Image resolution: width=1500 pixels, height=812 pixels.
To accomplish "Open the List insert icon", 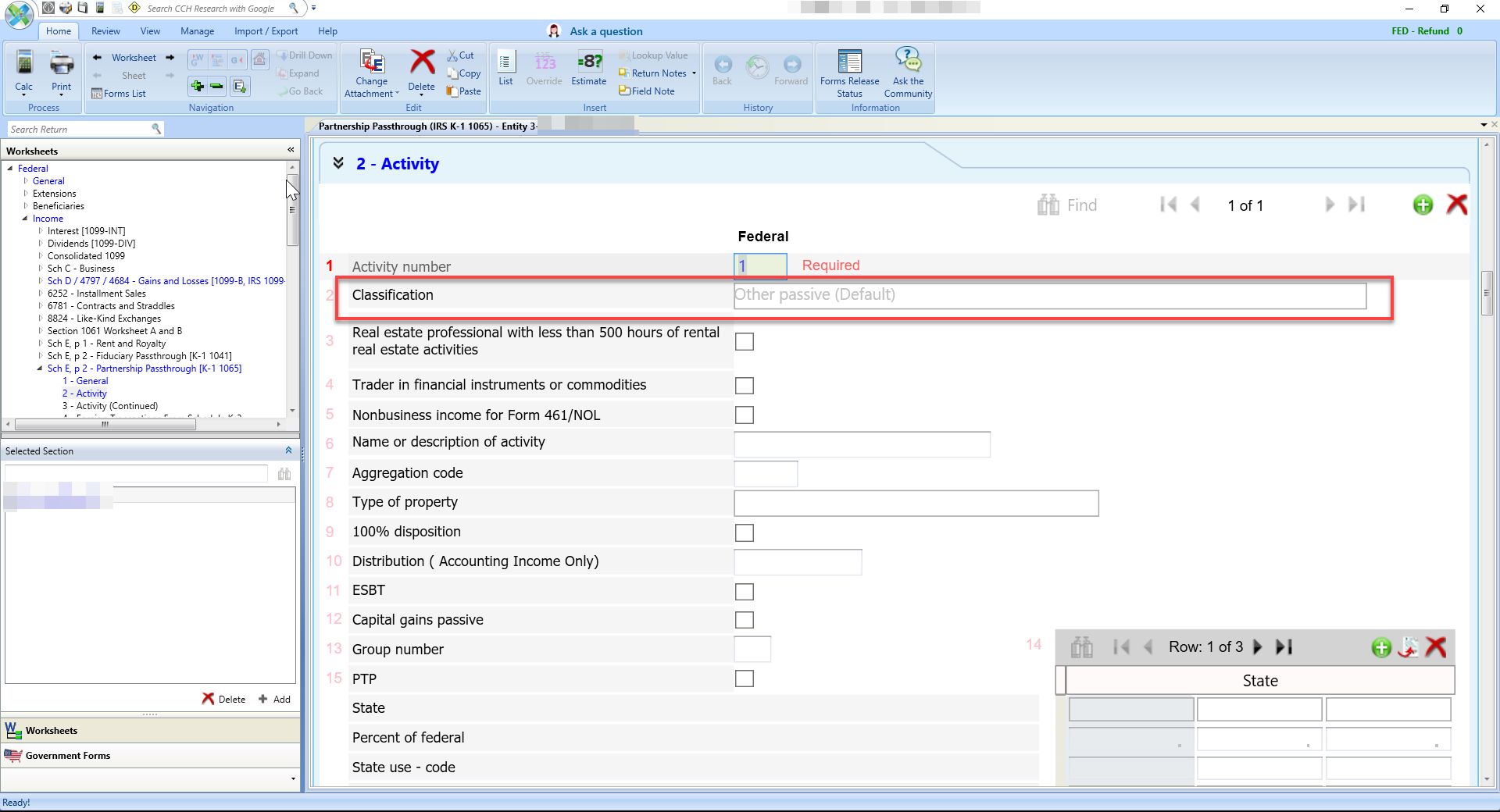I will [505, 62].
